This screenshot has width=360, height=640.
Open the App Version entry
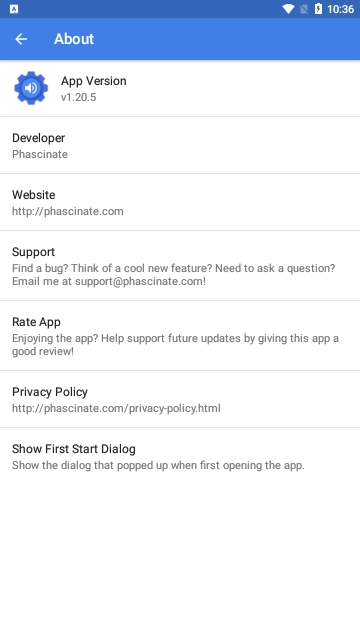click(x=180, y=88)
